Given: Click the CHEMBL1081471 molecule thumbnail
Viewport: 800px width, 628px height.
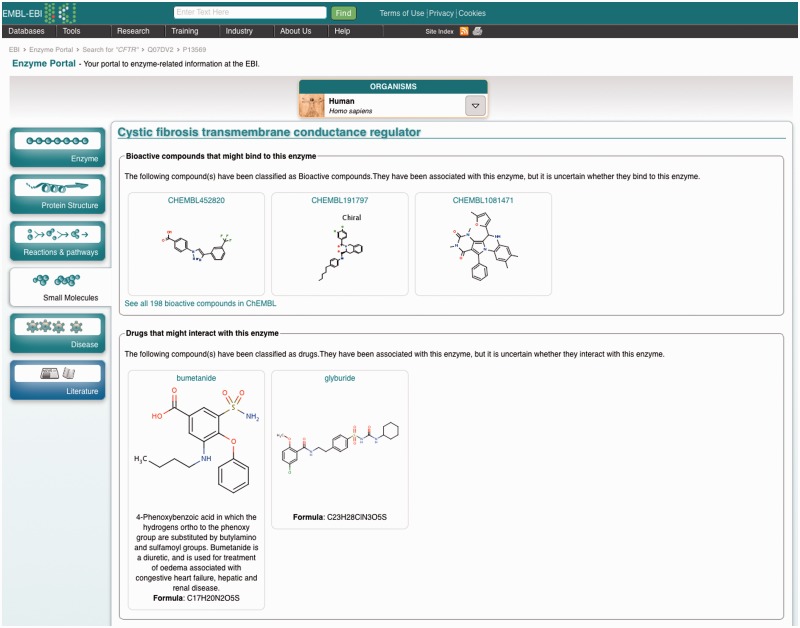Looking at the screenshot, I should tap(483, 250).
